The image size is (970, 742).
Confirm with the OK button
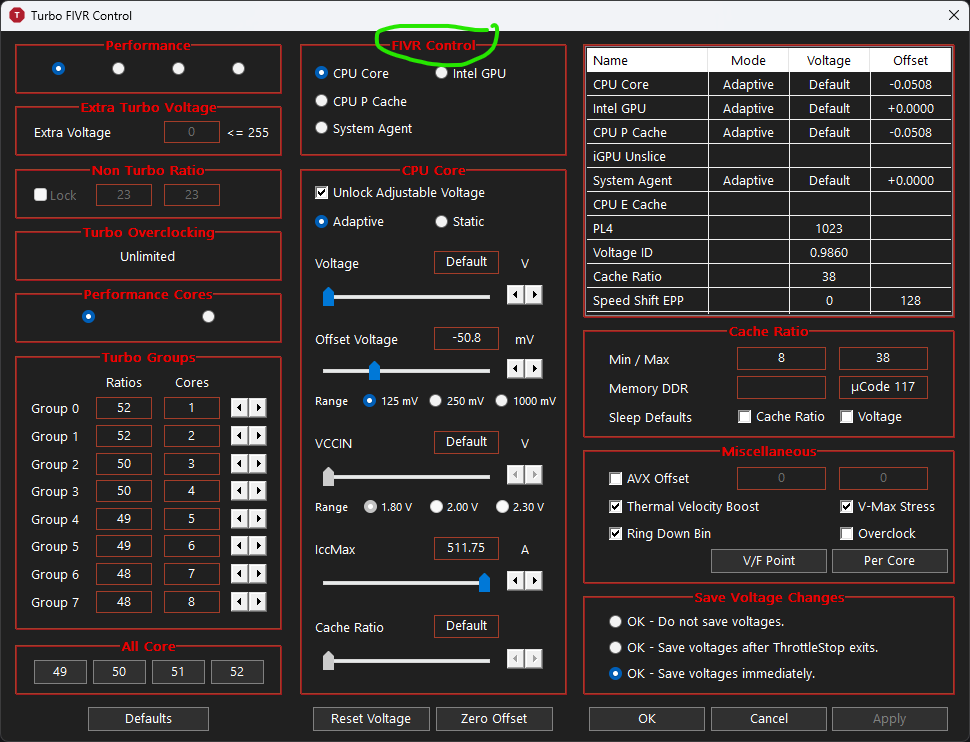[647, 718]
